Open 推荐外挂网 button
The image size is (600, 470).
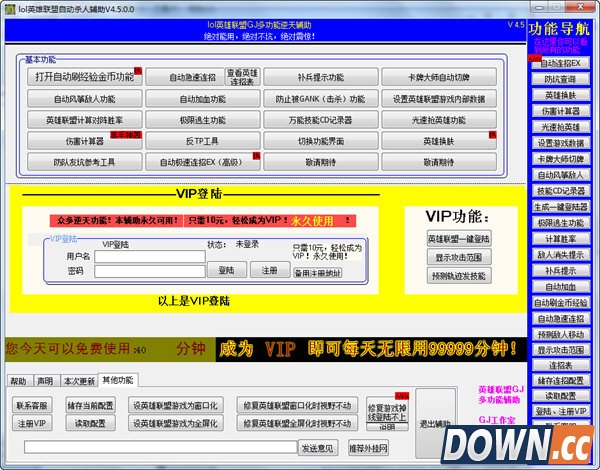[368, 448]
